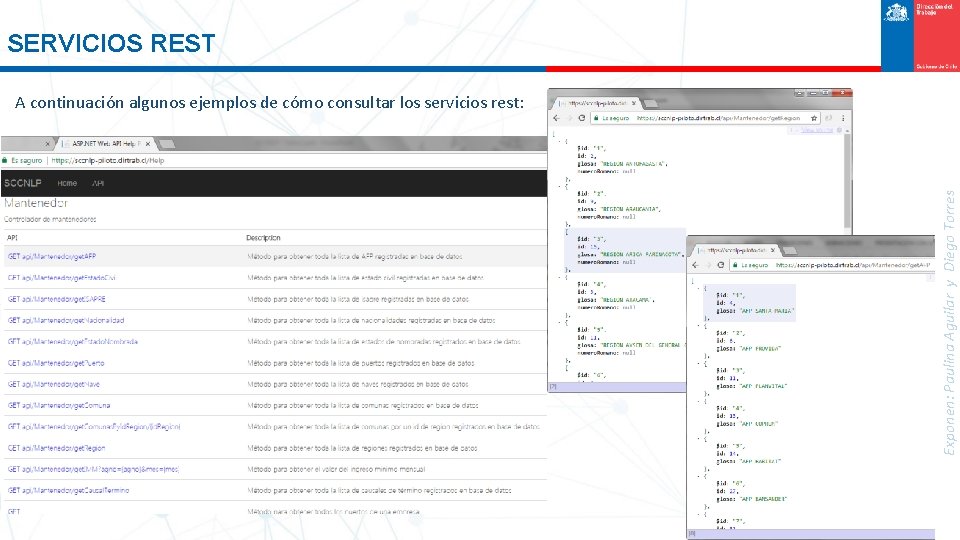960x540 pixels.
Task: Open new tab in Help browser window
Action: [x=167, y=144]
